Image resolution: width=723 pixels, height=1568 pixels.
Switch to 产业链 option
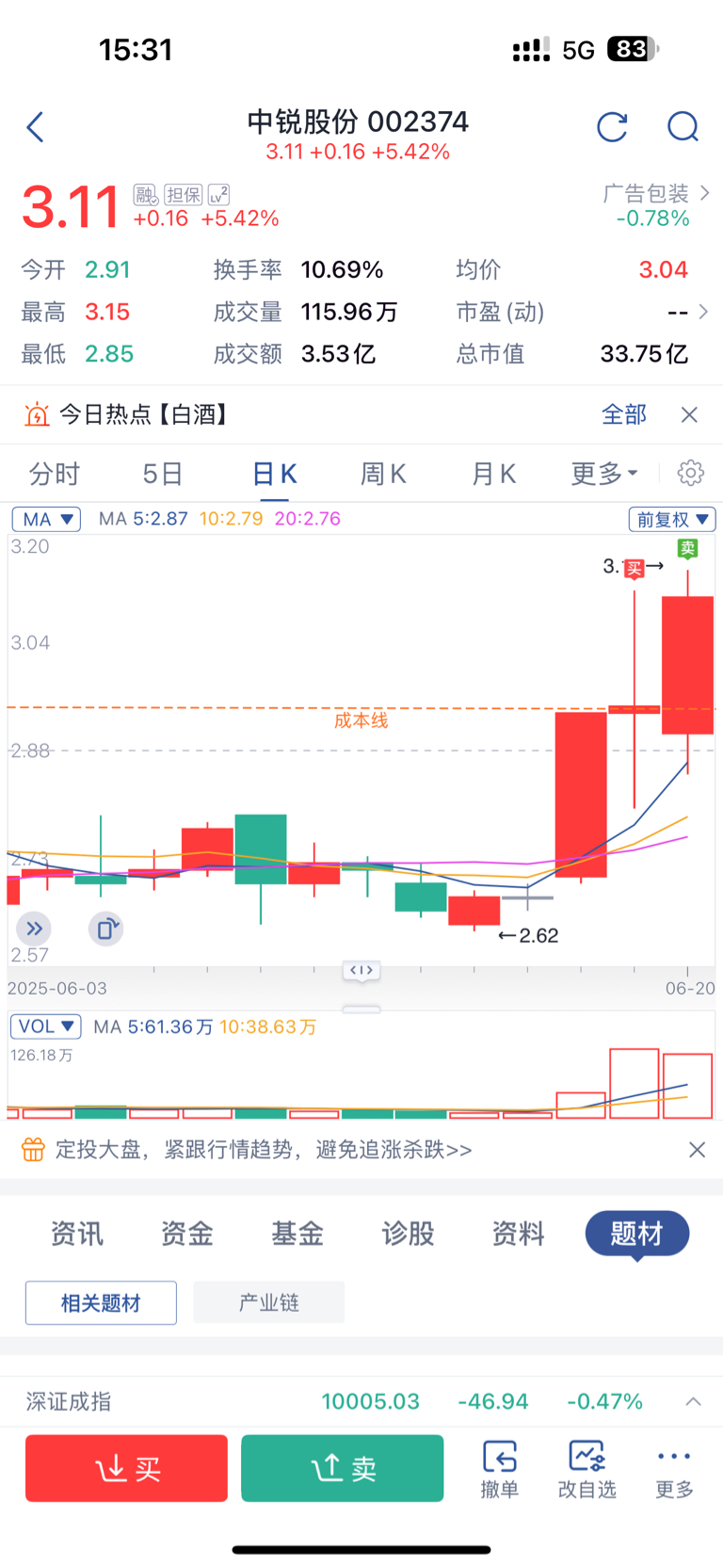[268, 1302]
